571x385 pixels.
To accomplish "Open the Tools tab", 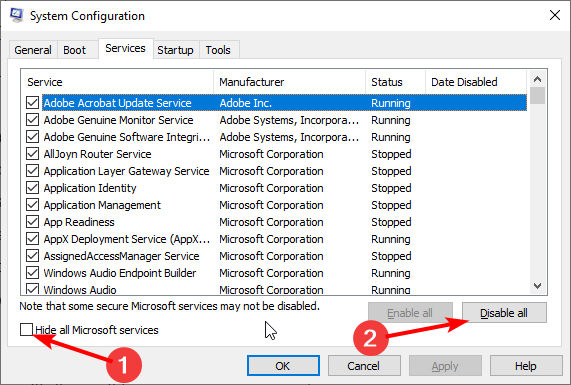I will point(218,50).
